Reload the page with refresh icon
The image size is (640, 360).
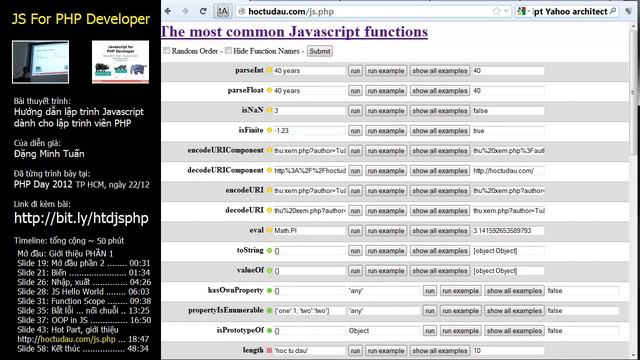[203, 11]
